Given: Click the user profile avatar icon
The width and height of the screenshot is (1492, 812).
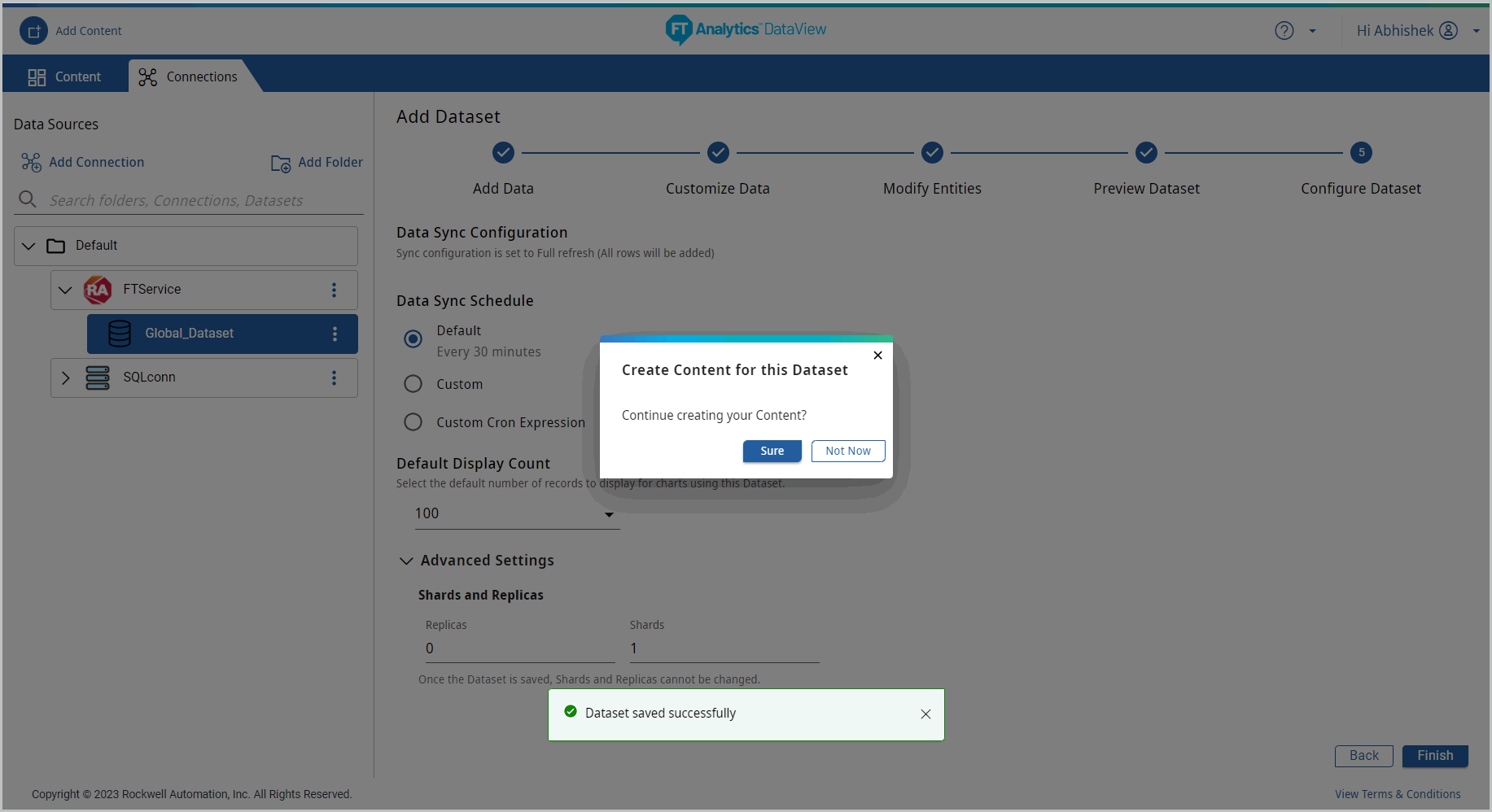Looking at the screenshot, I should coord(1448,31).
